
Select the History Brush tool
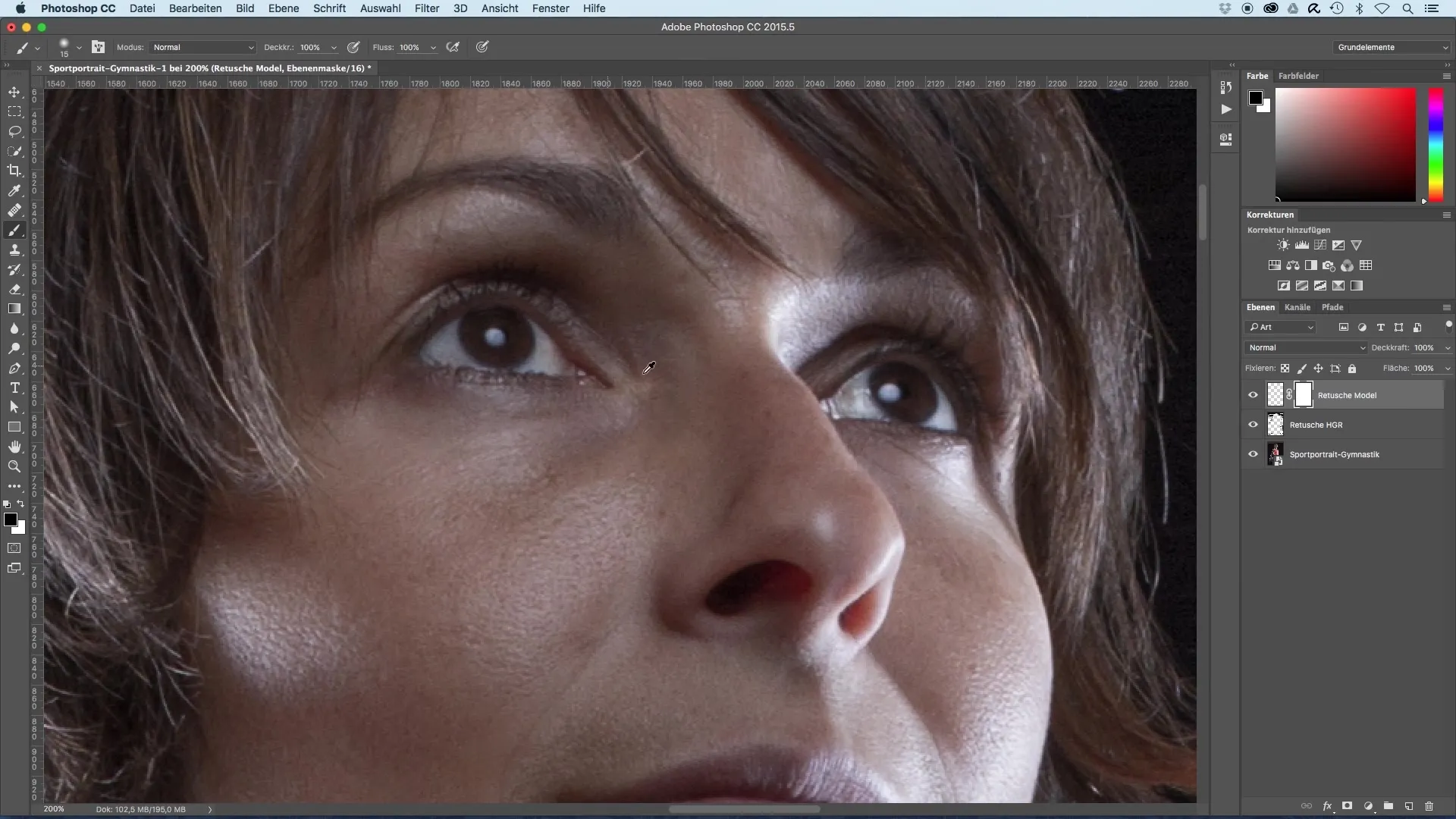(14, 269)
